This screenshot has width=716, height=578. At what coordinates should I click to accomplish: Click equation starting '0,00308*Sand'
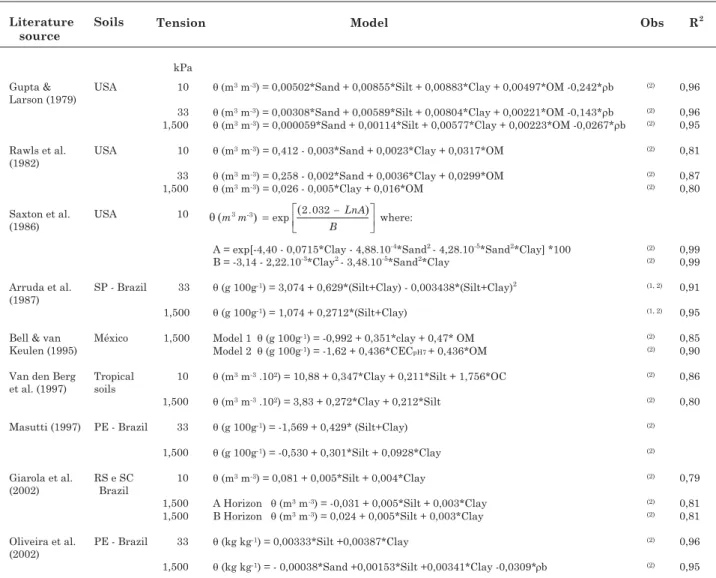pos(413,112)
